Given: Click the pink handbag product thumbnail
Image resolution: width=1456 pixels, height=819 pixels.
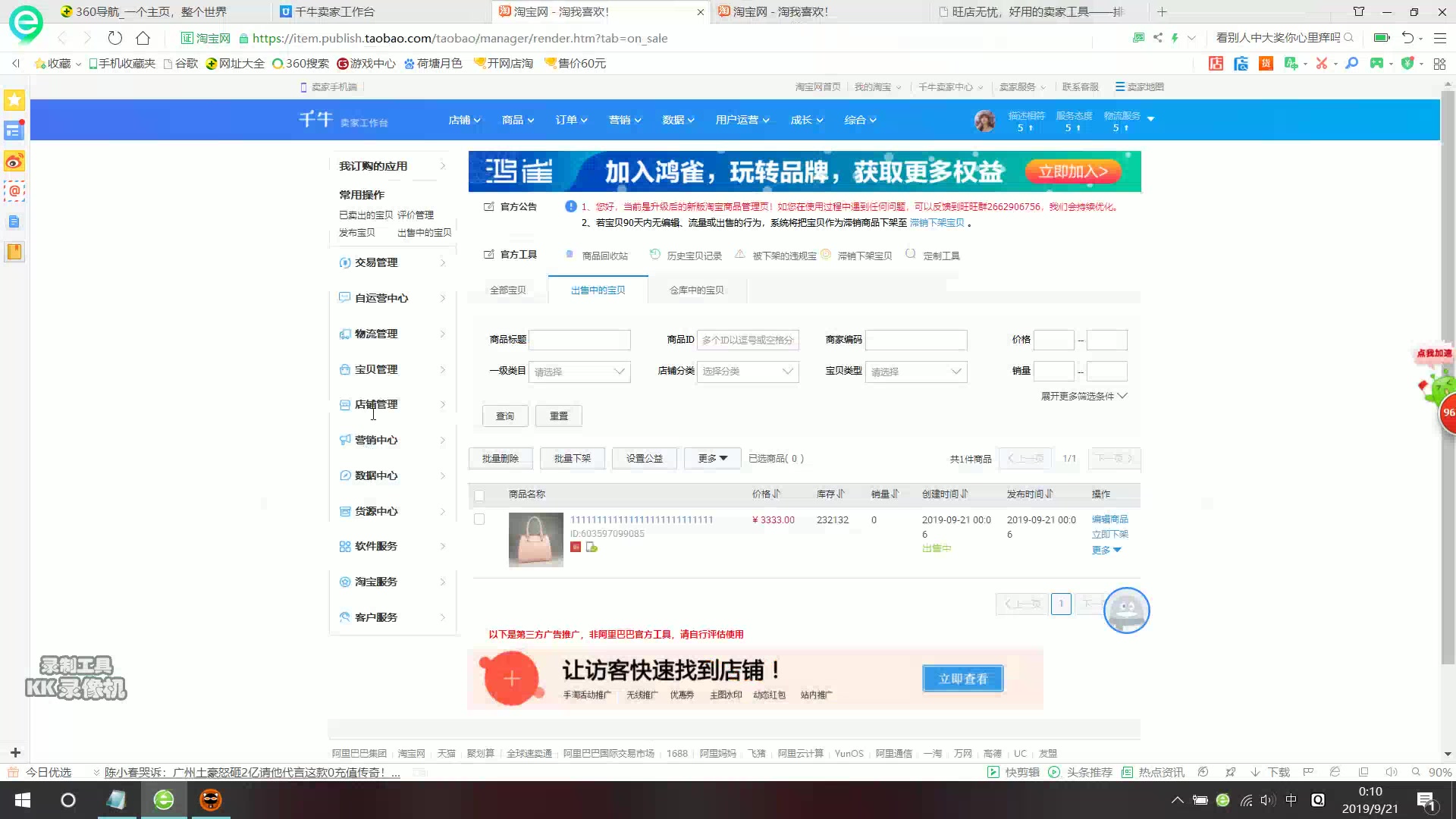Looking at the screenshot, I should [536, 540].
